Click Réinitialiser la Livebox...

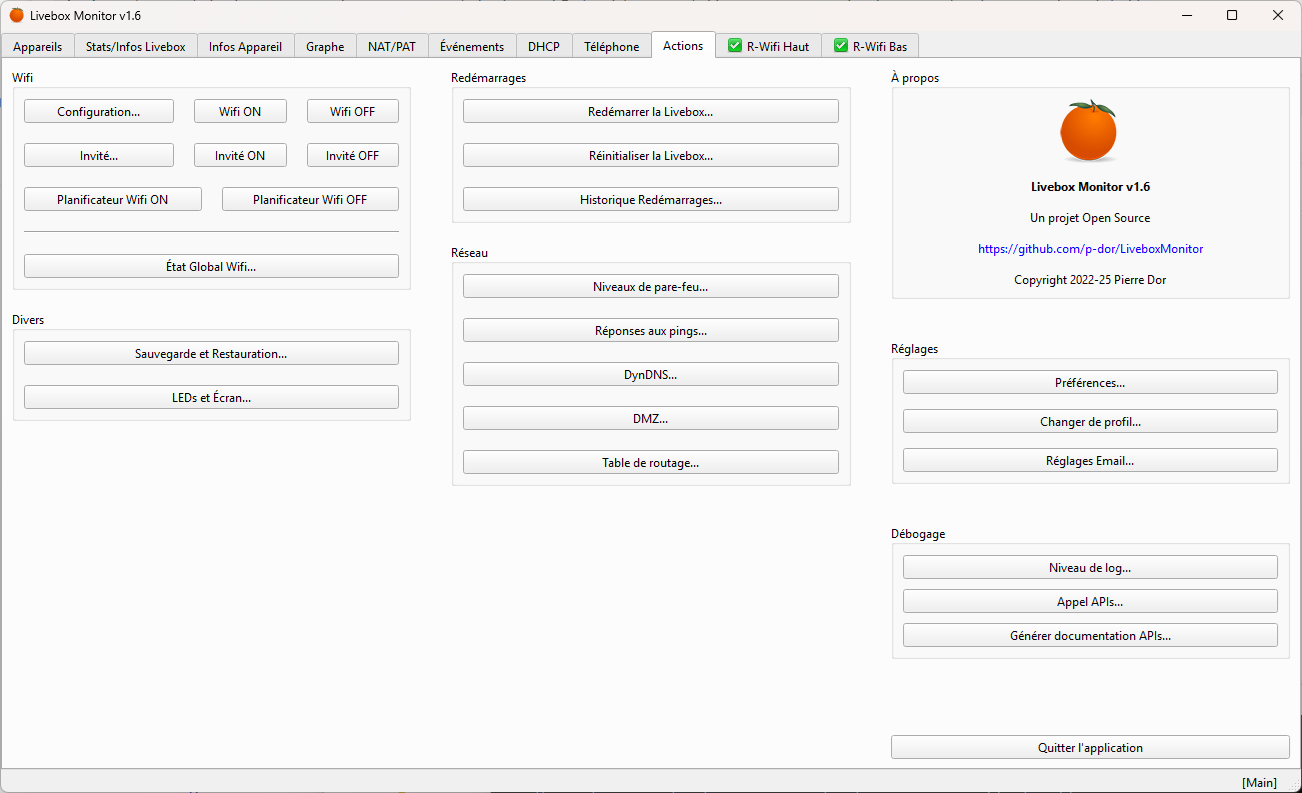(x=651, y=155)
